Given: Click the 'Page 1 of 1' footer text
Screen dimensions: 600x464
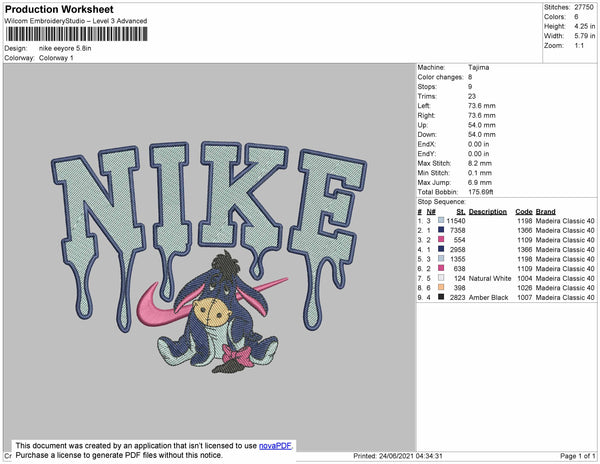Looking at the screenshot, I should click(x=577, y=456).
